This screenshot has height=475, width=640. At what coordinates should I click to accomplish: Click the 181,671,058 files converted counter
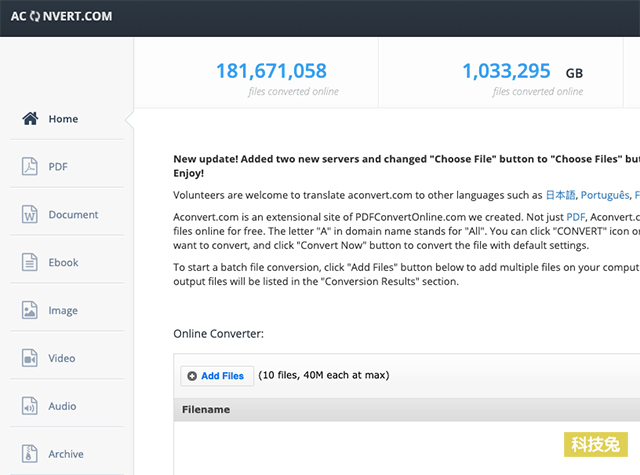tap(271, 71)
